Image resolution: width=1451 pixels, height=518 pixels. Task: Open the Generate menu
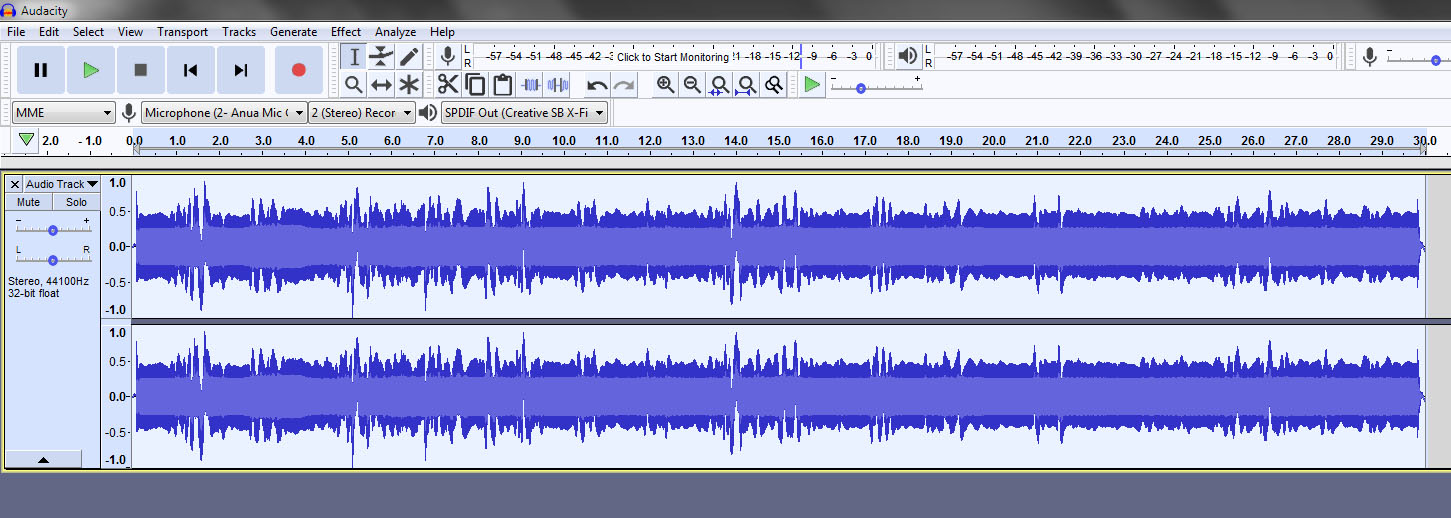tap(294, 32)
